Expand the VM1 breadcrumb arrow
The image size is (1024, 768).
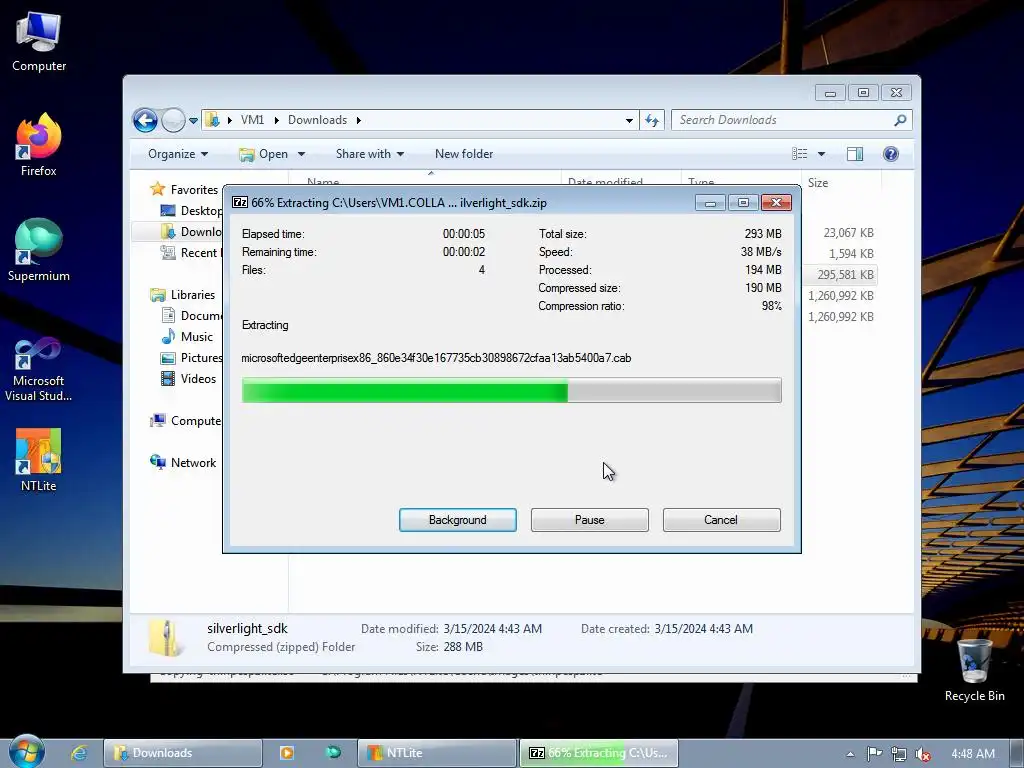[276, 120]
